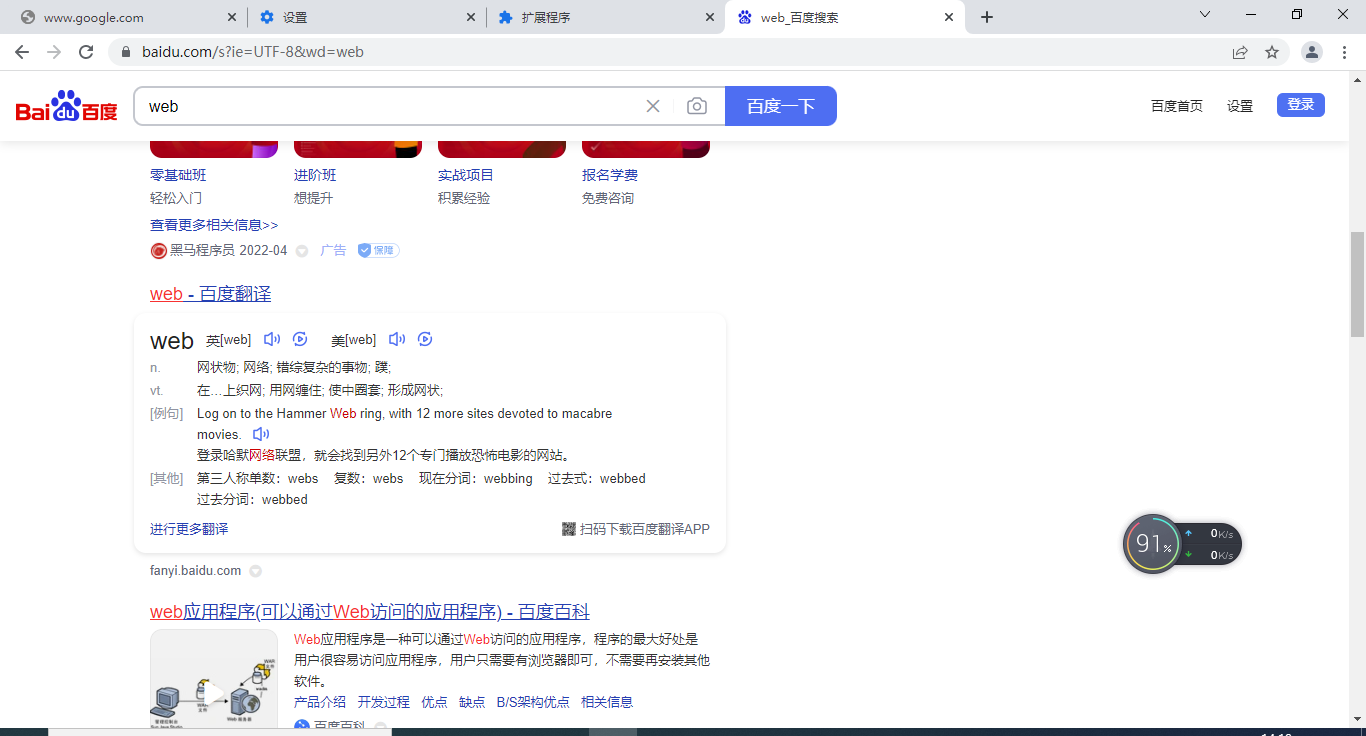Open the web - 百度翻译 result link

(x=209, y=293)
